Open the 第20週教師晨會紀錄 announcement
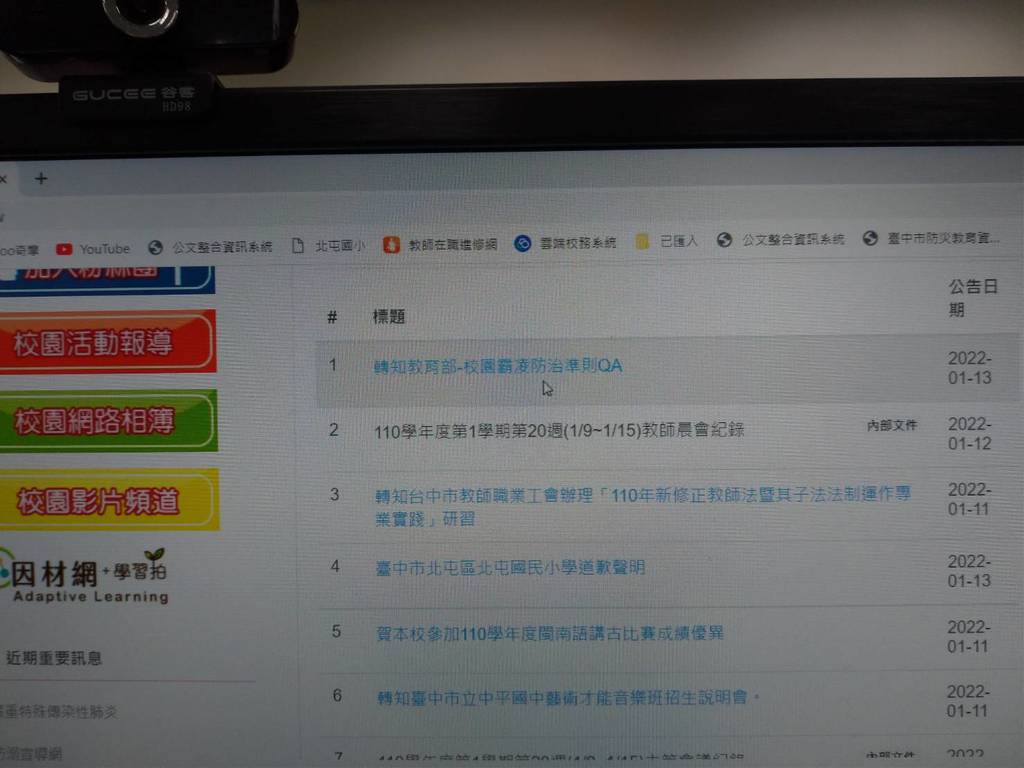 (559, 430)
